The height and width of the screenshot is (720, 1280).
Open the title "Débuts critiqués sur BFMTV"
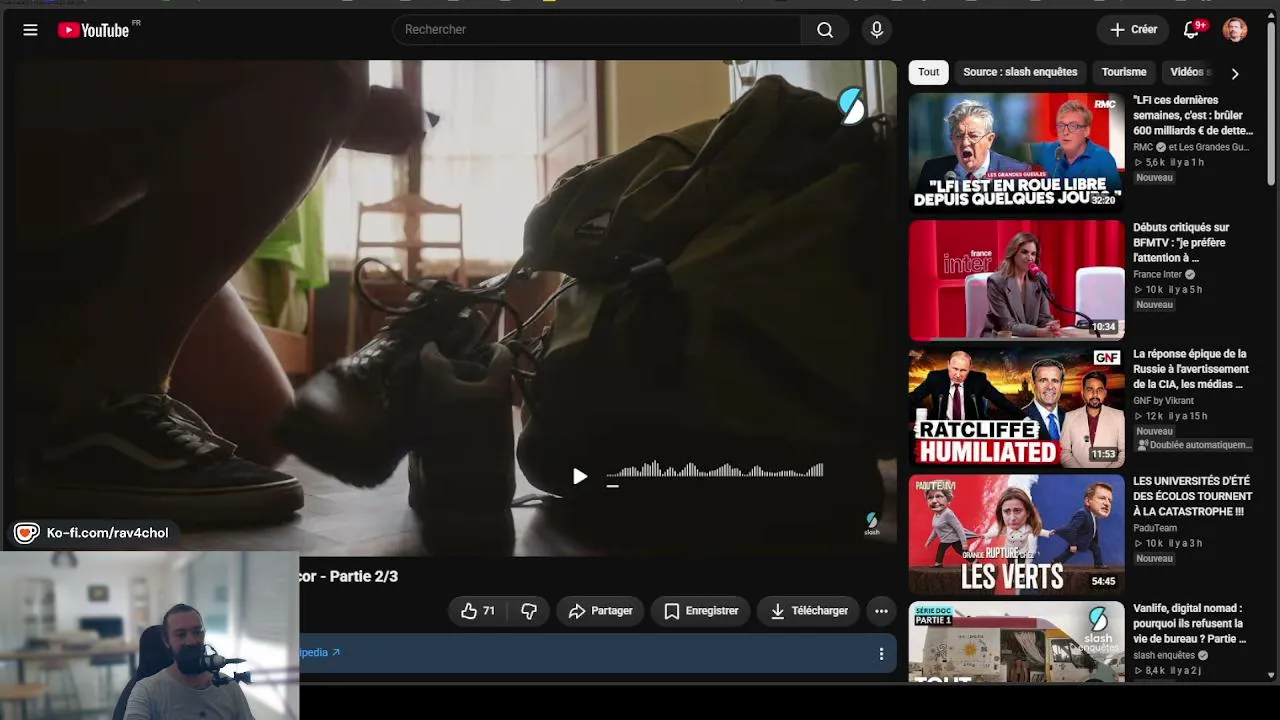point(1181,243)
